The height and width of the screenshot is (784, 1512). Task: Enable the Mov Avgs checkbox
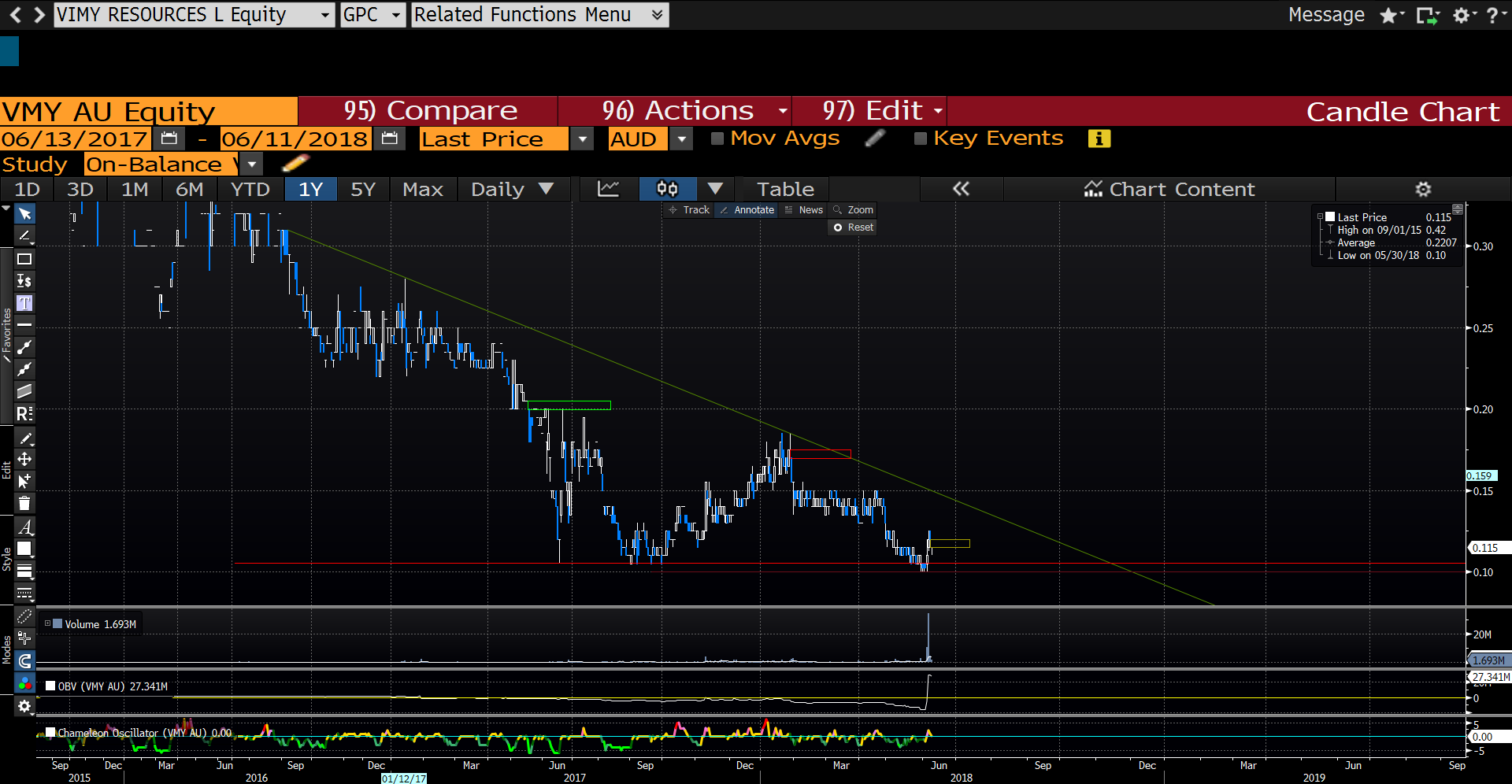point(717,139)
